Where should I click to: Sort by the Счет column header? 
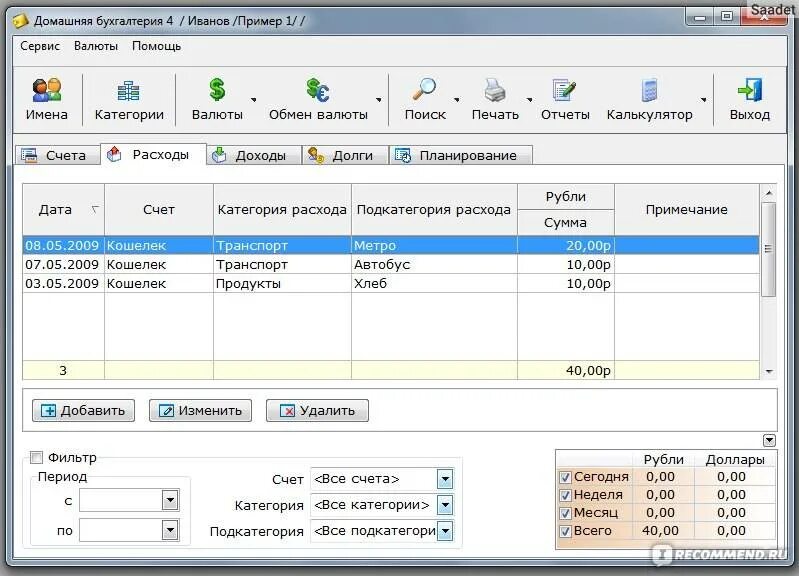point(159,210)
